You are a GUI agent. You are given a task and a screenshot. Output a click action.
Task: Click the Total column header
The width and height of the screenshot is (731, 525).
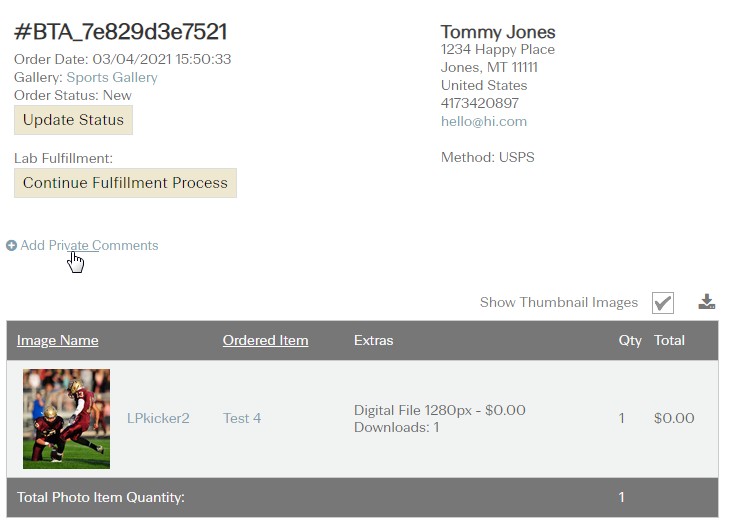669,340
